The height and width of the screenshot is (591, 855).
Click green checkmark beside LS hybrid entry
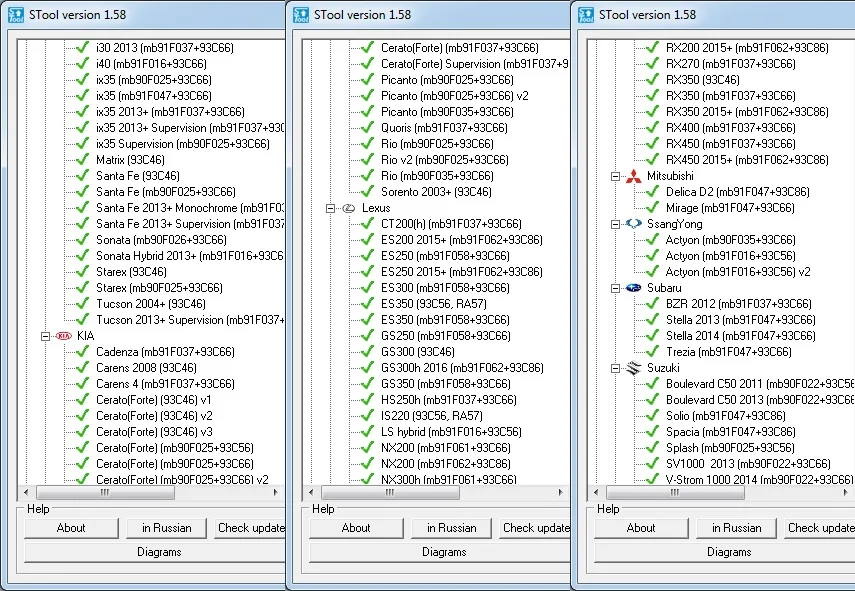pyautogui.click(x=368, y=432)
